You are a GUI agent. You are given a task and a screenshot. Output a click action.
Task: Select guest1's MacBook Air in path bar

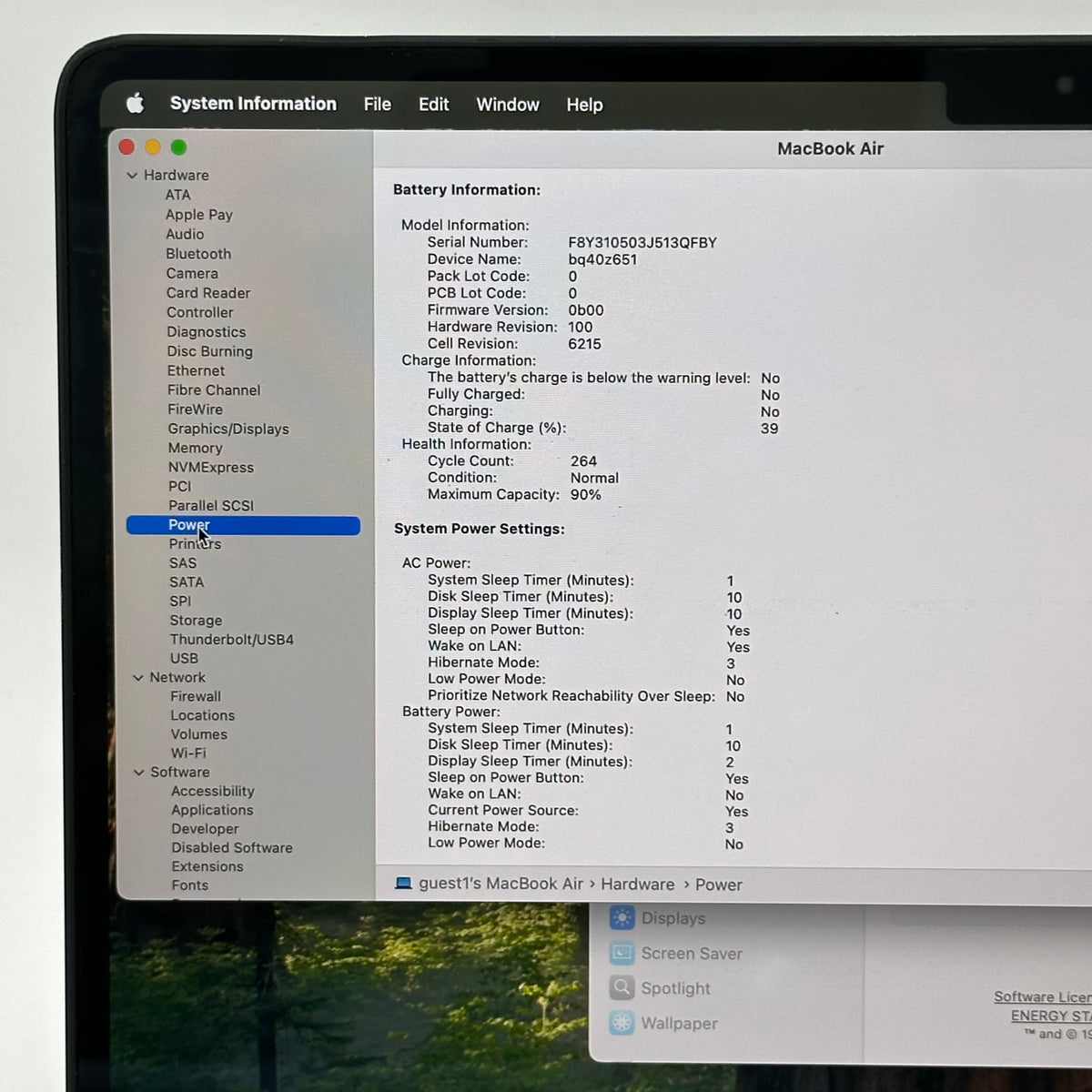tap(500, 884)
